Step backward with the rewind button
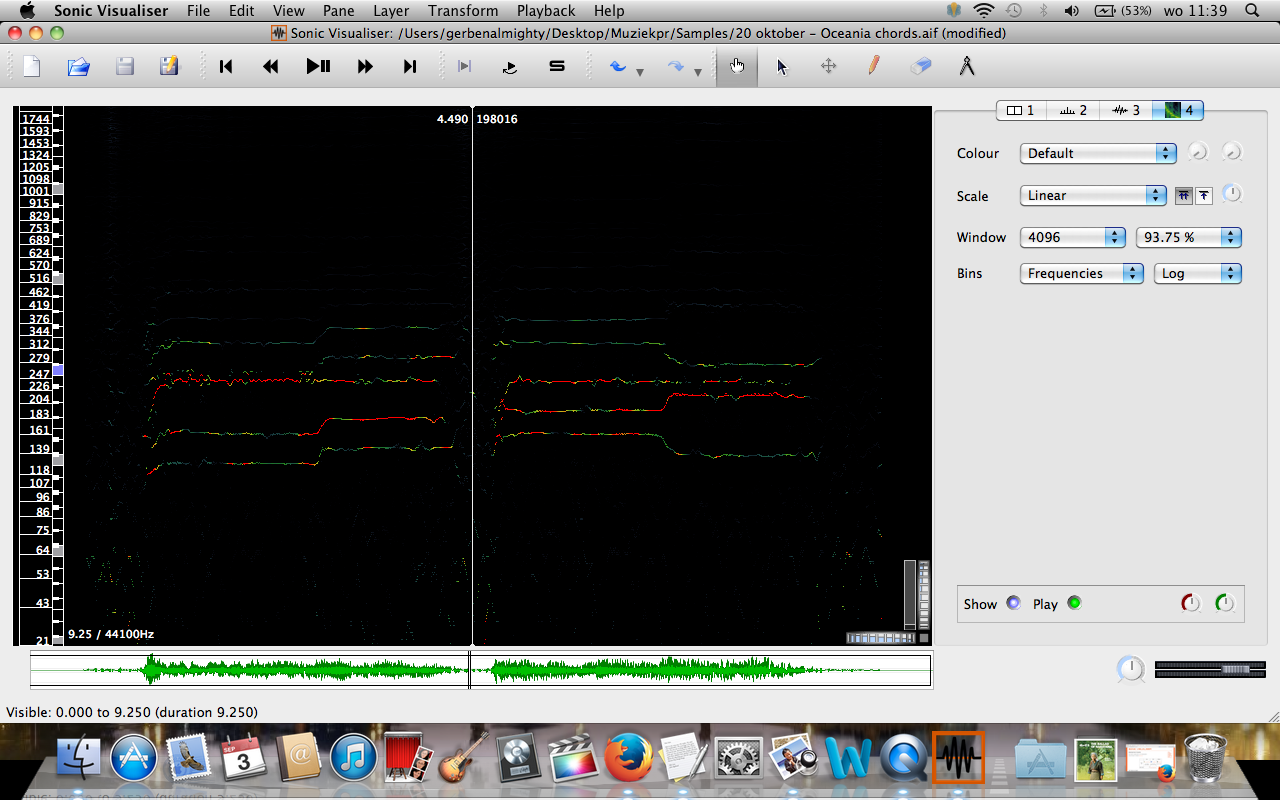The image size is (1280, 800). pos(270,66)
